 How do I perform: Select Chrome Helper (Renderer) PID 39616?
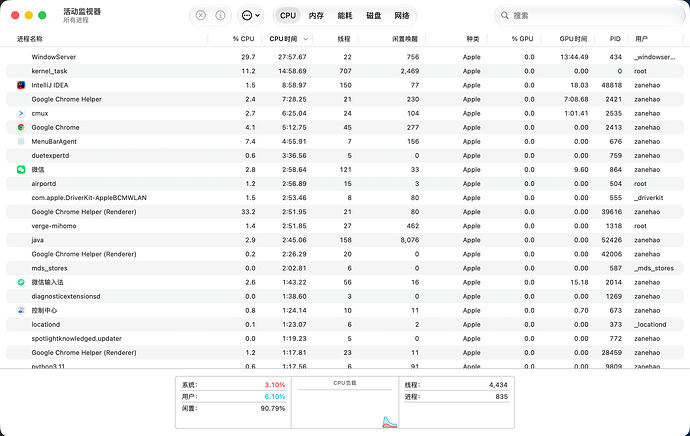pos(345,212)
